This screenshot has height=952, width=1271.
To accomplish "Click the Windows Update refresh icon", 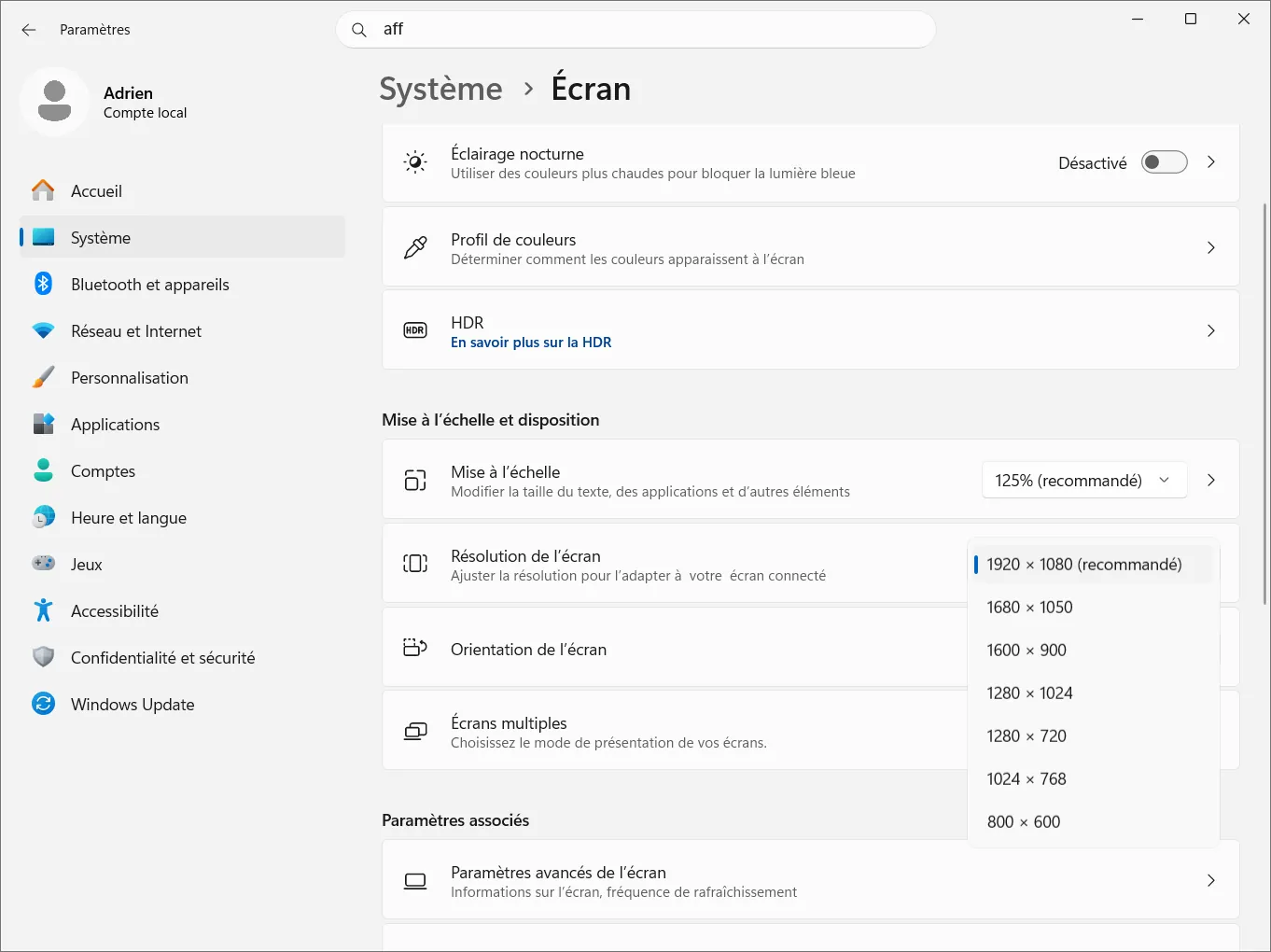I will pyautogui.click(x=43, y=704).
